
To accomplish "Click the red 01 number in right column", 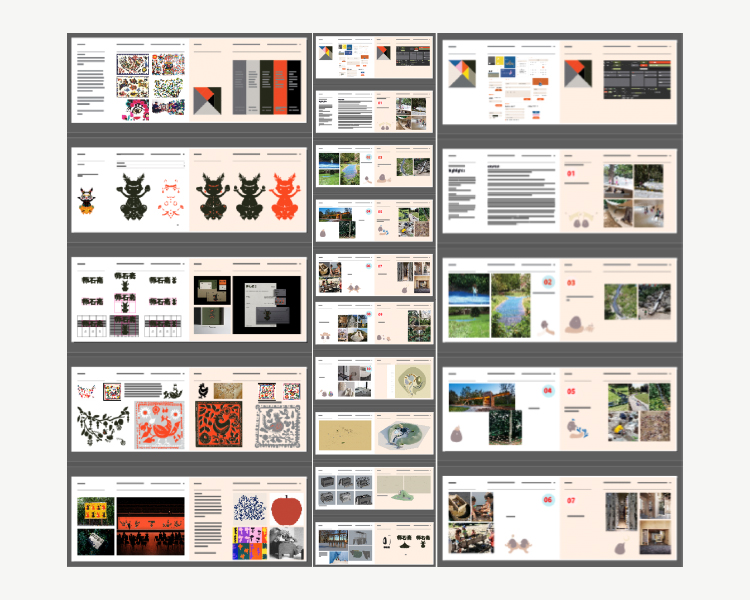I will pyautogui.click(x=573, y=174).
